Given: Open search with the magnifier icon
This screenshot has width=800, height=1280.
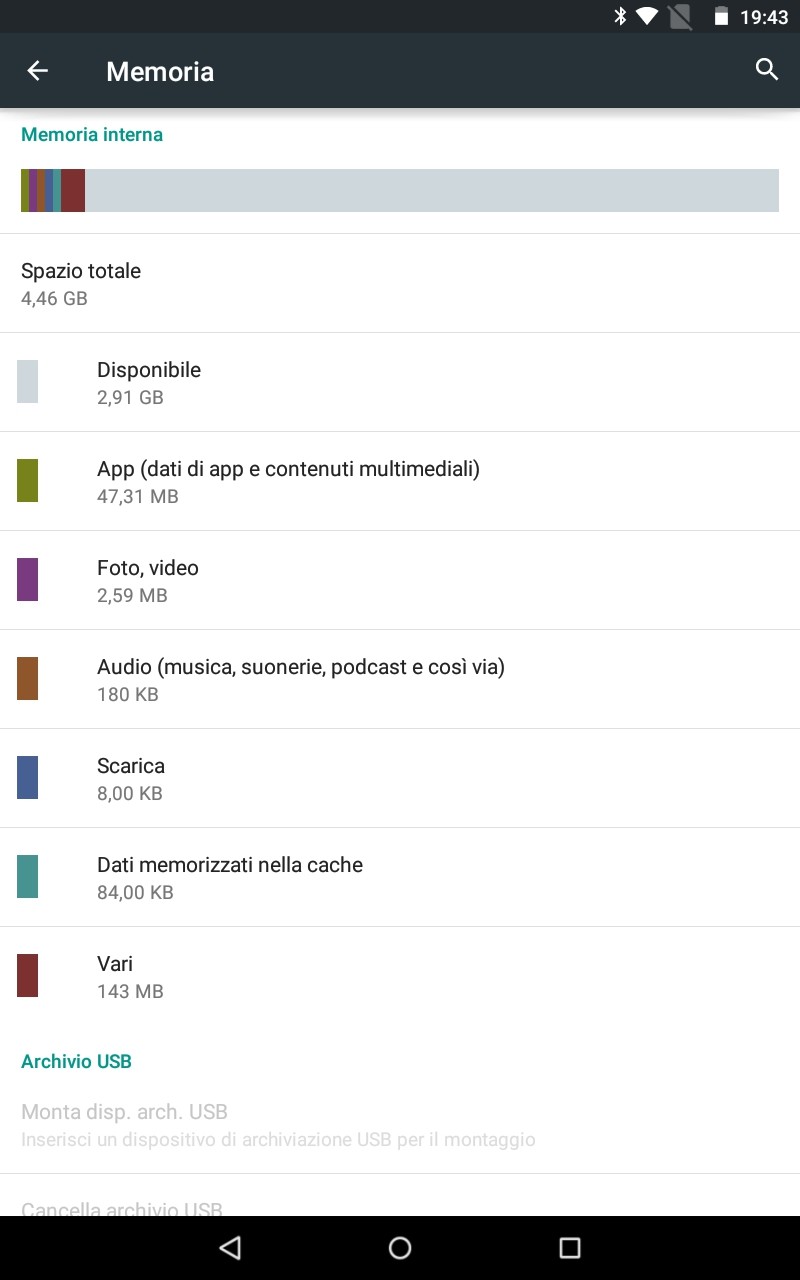Looking at the screenshot, I should coord(766,70).
